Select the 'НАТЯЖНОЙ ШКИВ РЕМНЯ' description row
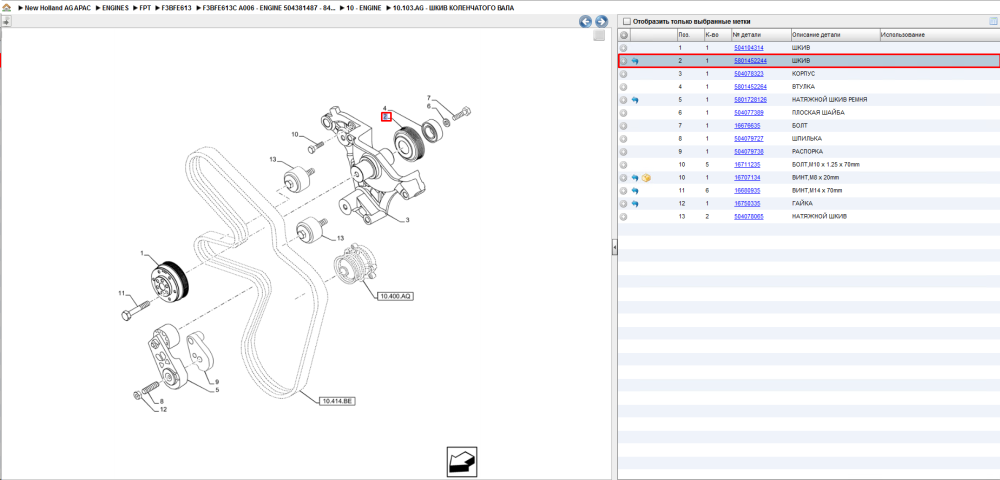Image resolution: width=1000 pixels, height=480 pixels. coord(829,100)
